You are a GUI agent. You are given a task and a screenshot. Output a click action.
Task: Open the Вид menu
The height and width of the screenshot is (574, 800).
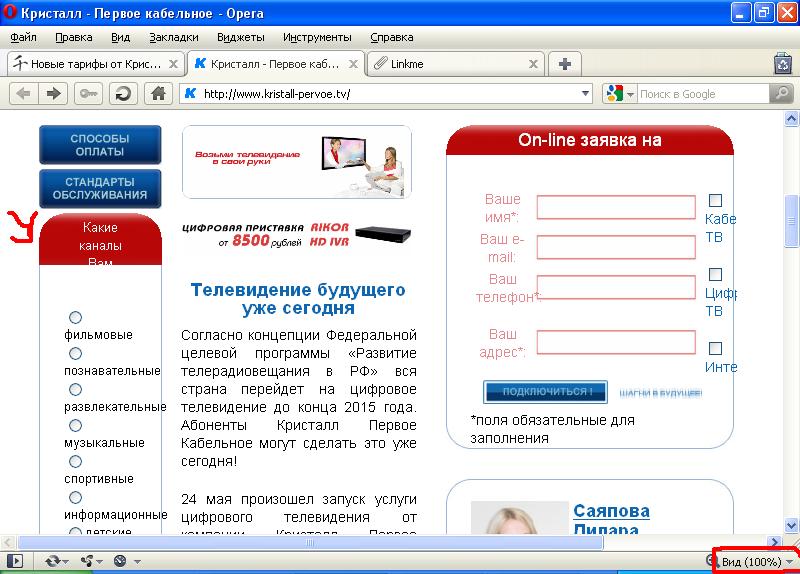120,37
